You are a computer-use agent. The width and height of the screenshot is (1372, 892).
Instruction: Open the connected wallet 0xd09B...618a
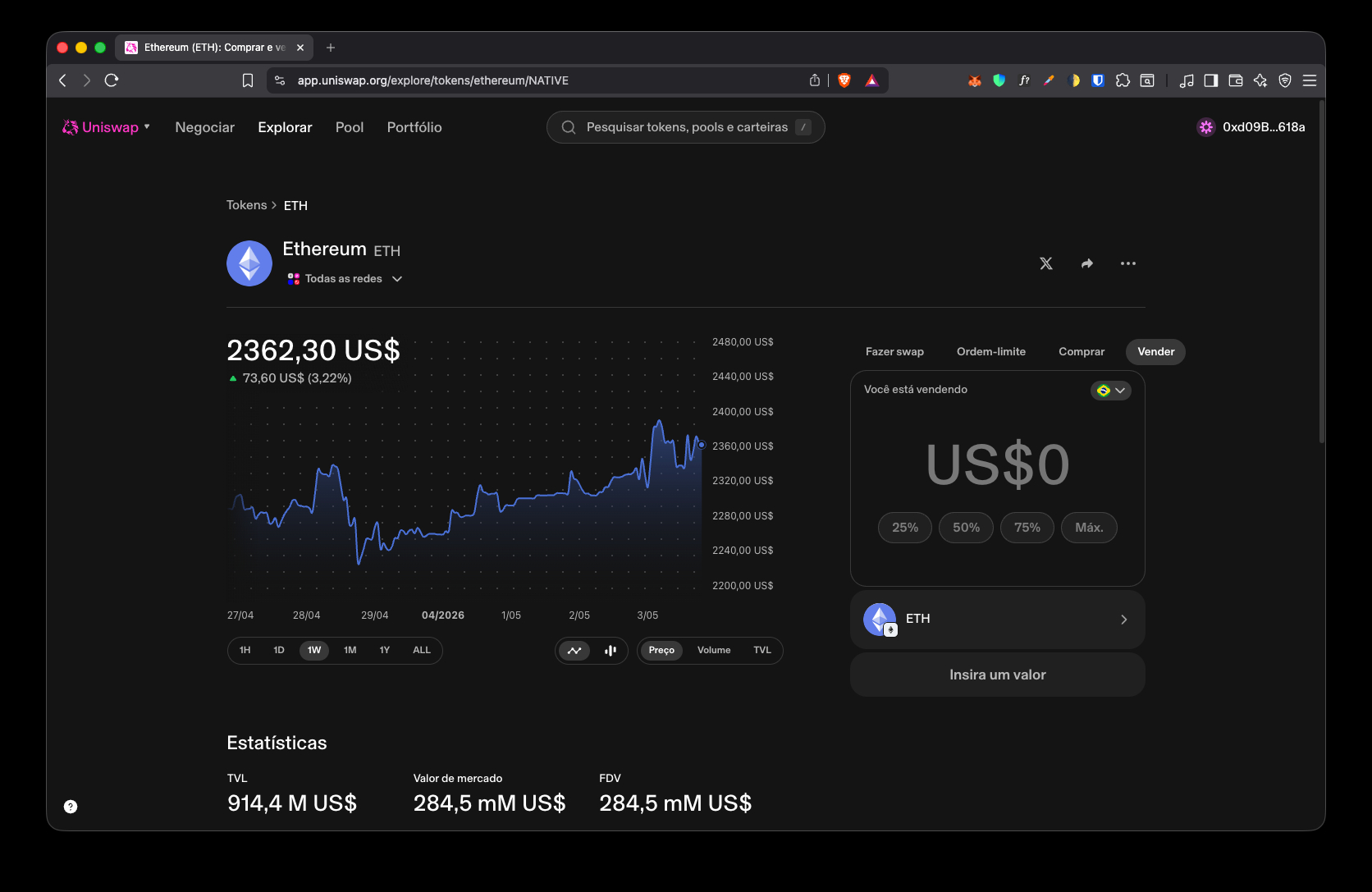point(1251,127)
